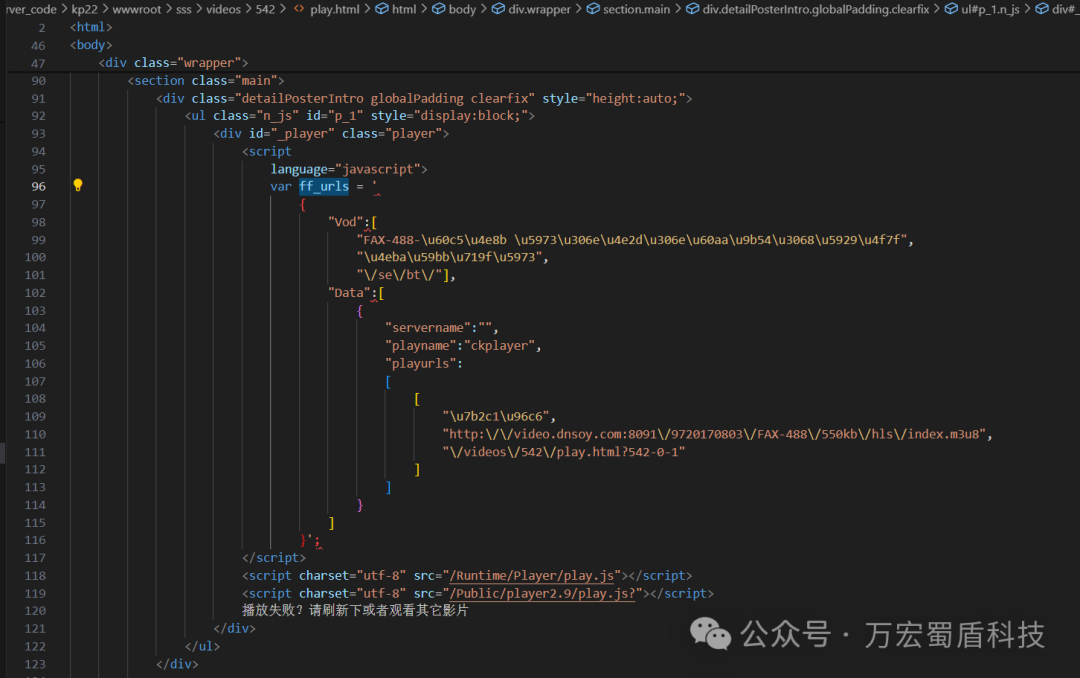Open the 542 folder breadcrumb

pyautogui.click(x=265, y=9)
